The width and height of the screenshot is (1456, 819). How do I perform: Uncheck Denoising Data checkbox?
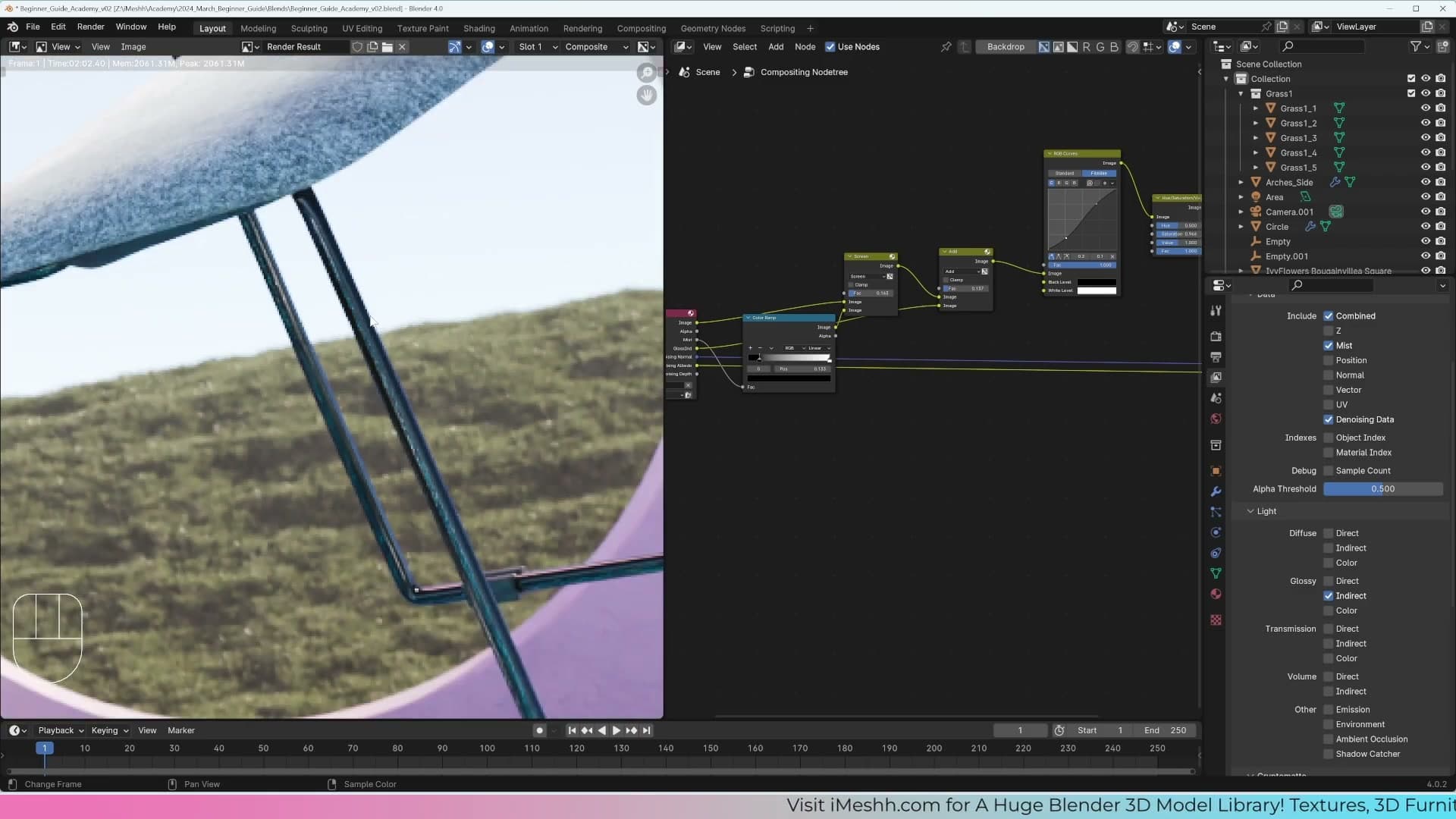[x=1328, y=420]
